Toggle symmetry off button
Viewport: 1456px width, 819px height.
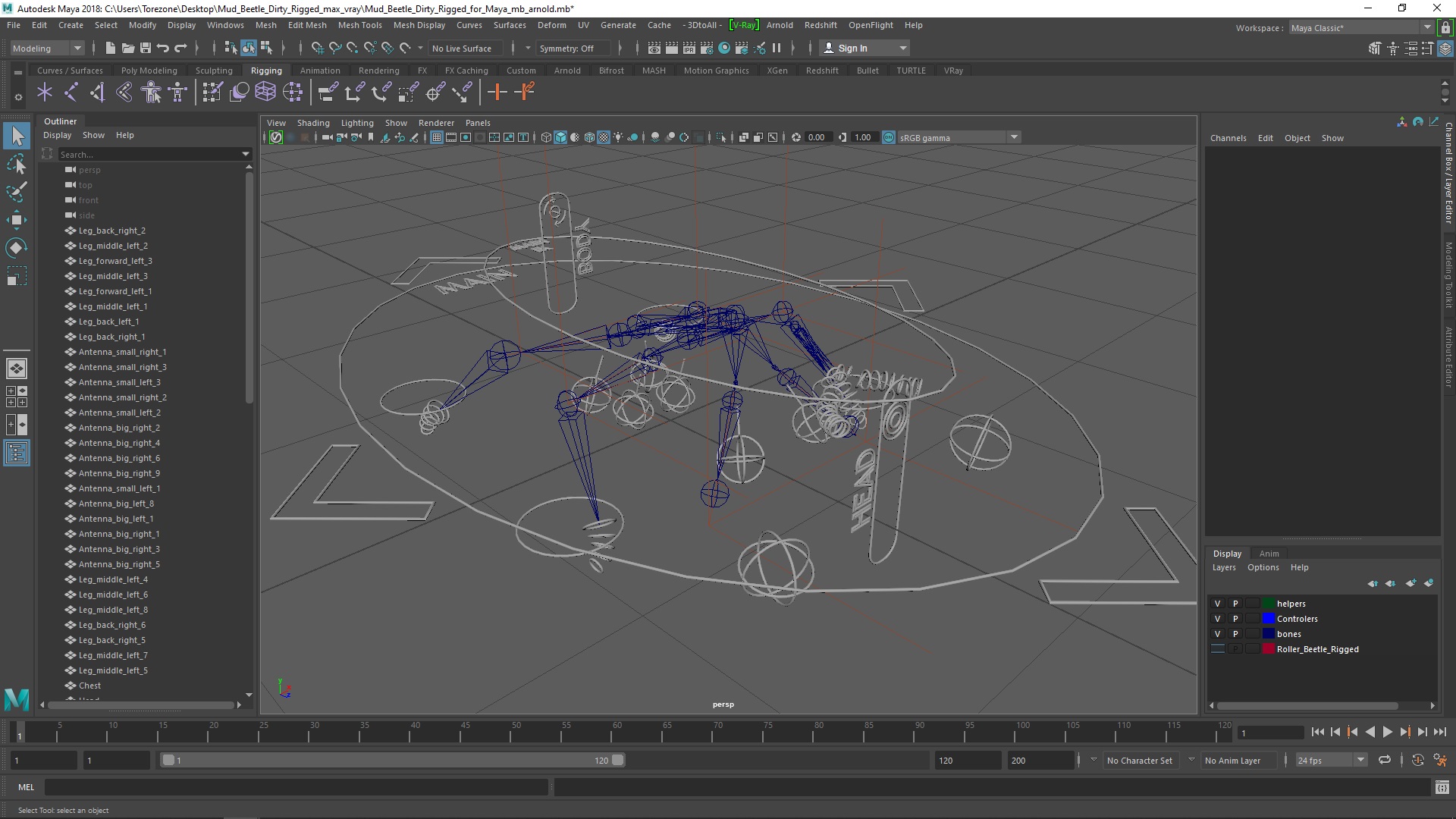(x=567, y=47)
